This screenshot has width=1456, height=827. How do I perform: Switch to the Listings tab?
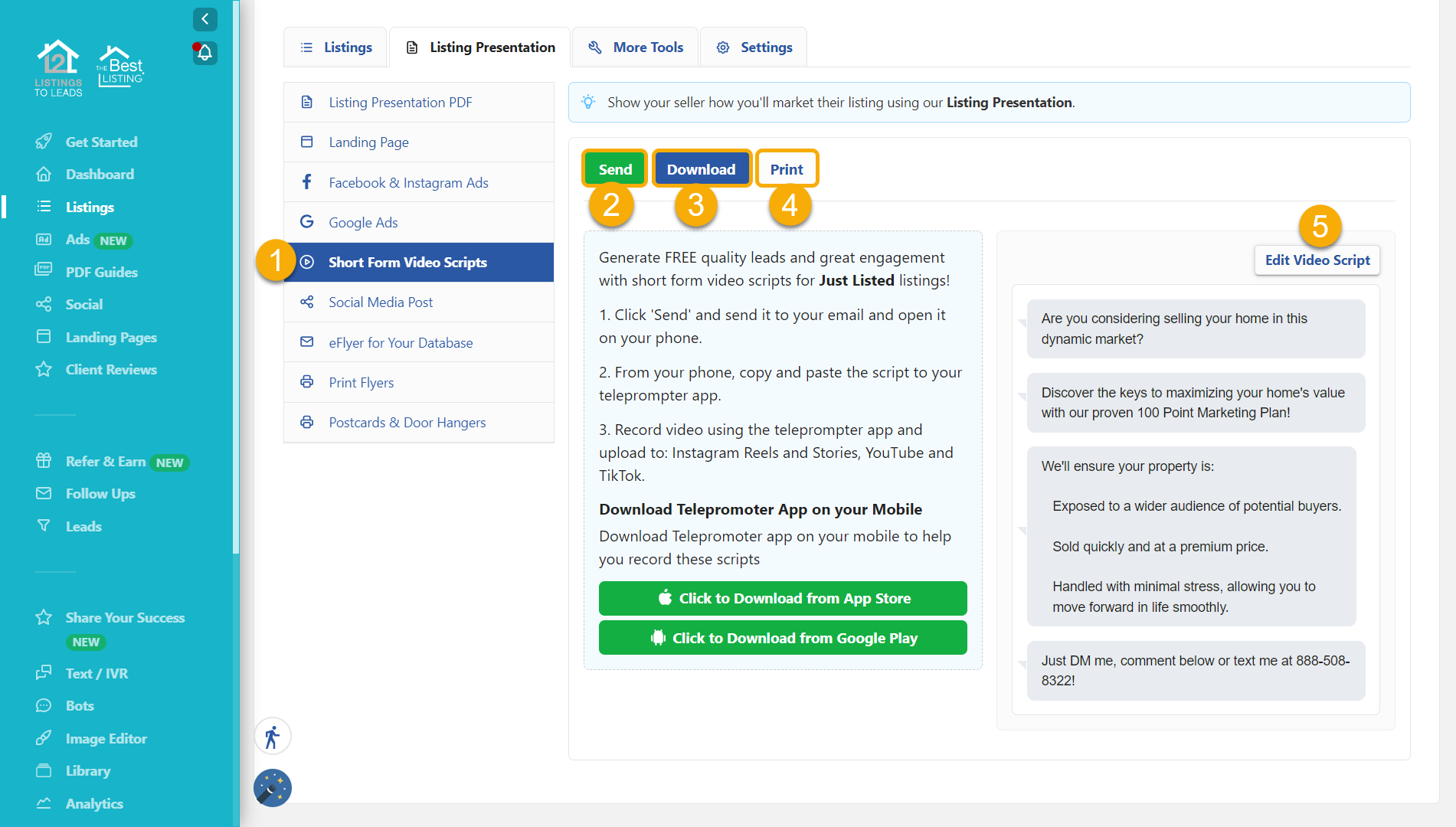click(x=336, y=47)
